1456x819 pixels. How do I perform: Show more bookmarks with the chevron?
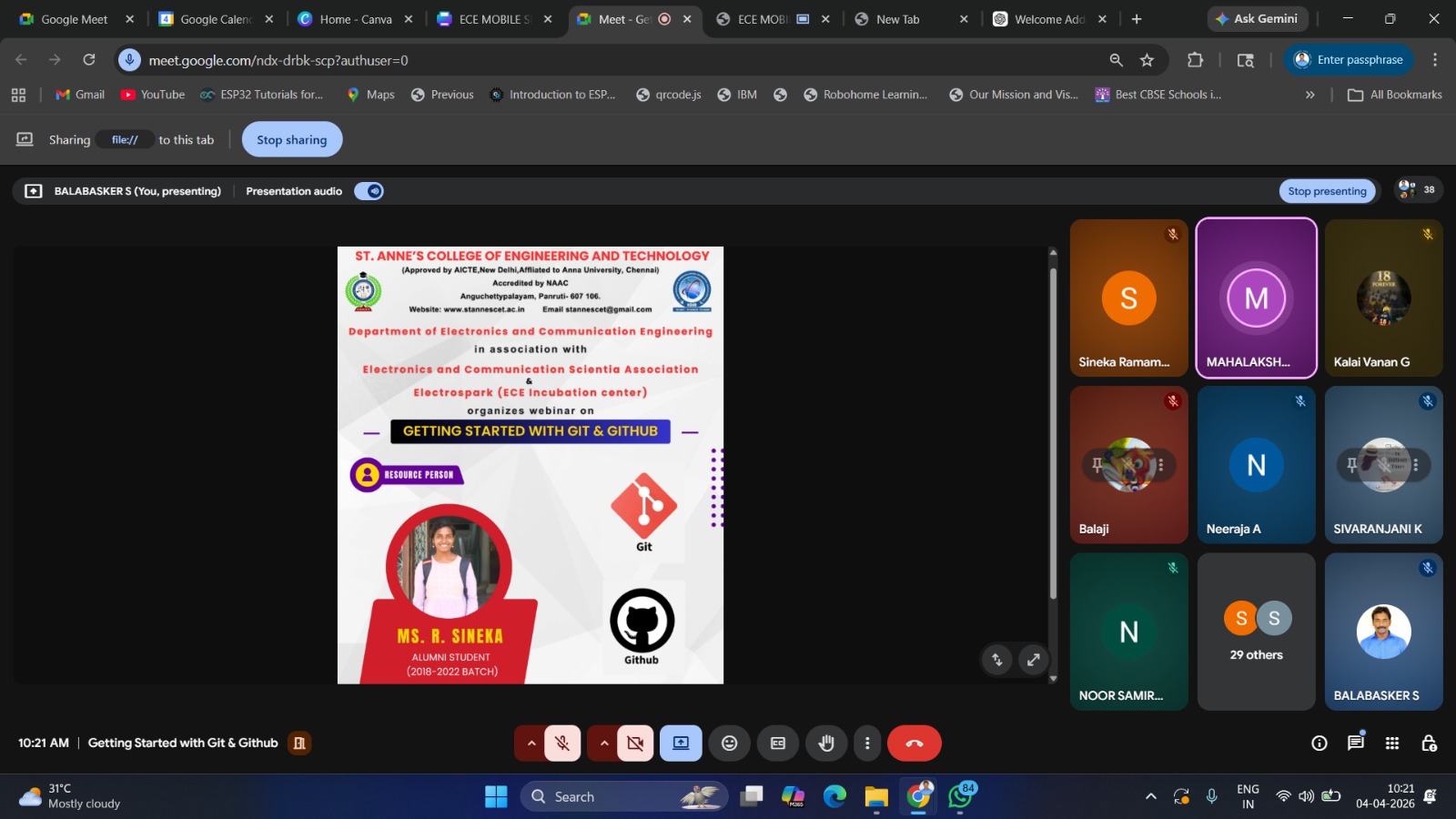coord(1309,95)
